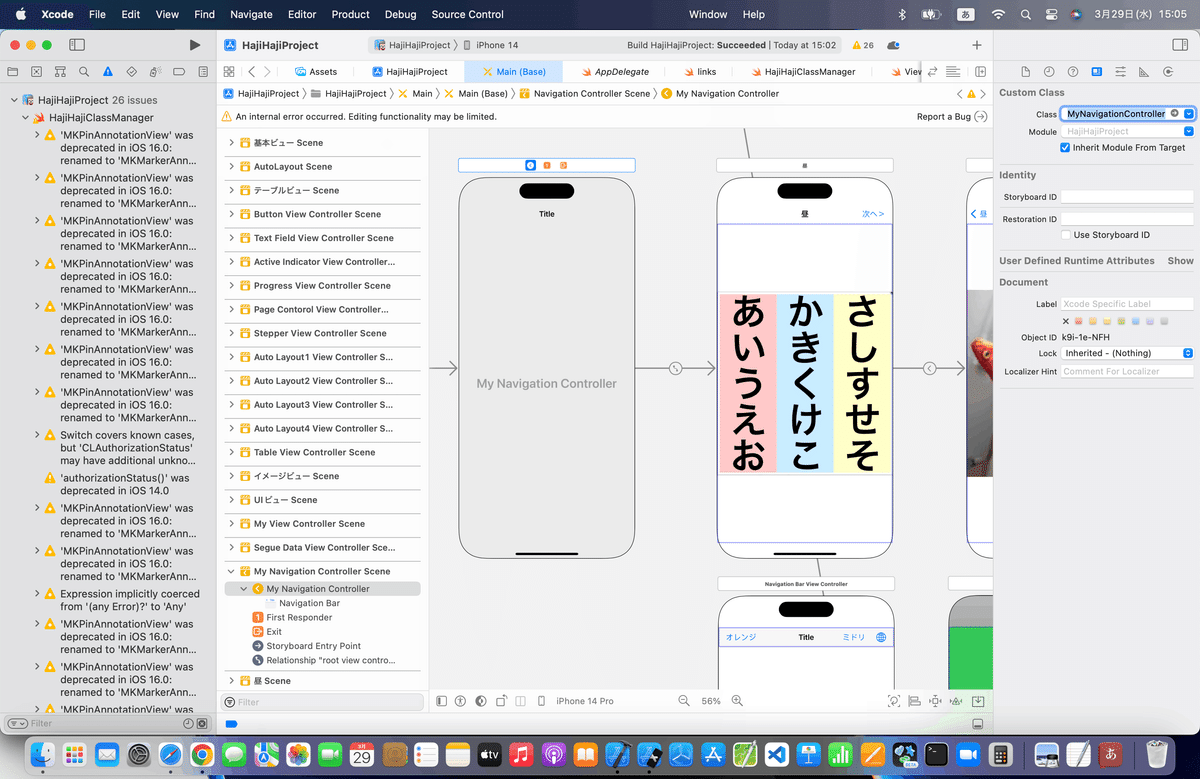Collapse the HajiHajiProject issues group
The width and height of the screenshot is (1200, 779).
point(13,100)
